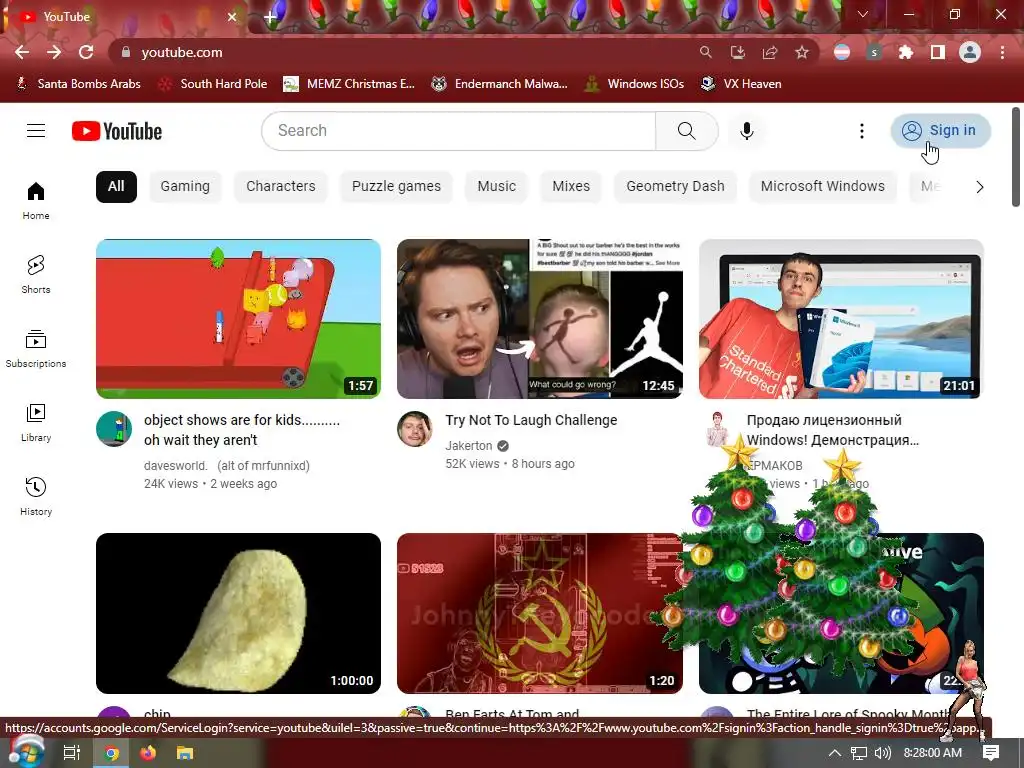Open Library in sidebar
The image size is (1024, 768).
[x=36, y=423]
